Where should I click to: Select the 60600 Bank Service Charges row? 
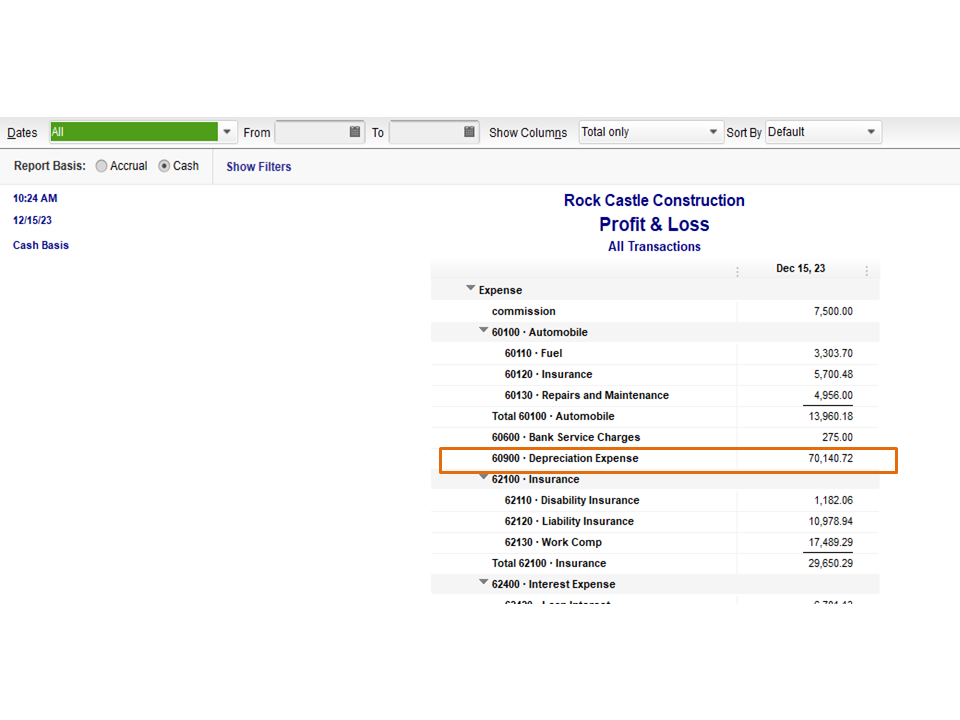pyautogui.click(x=655, y=437)
